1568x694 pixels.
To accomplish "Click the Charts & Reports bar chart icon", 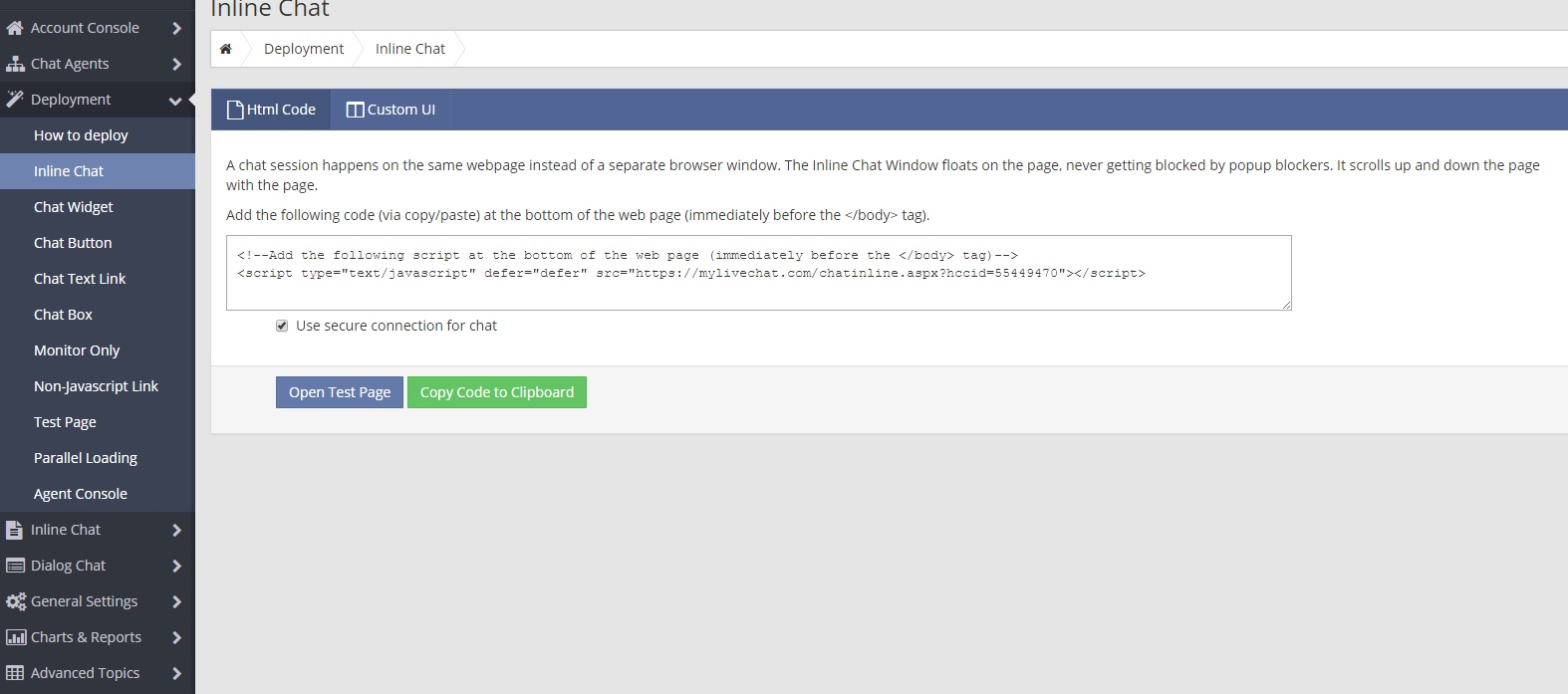I will point(16,637).
